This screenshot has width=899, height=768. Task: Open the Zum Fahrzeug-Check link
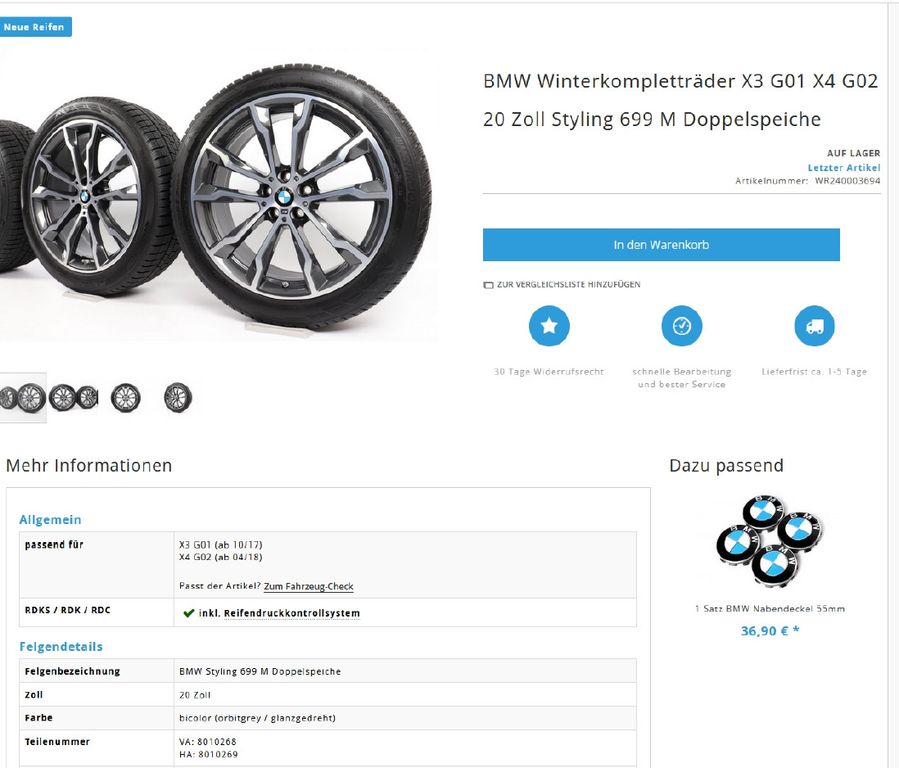pos(308,586)
